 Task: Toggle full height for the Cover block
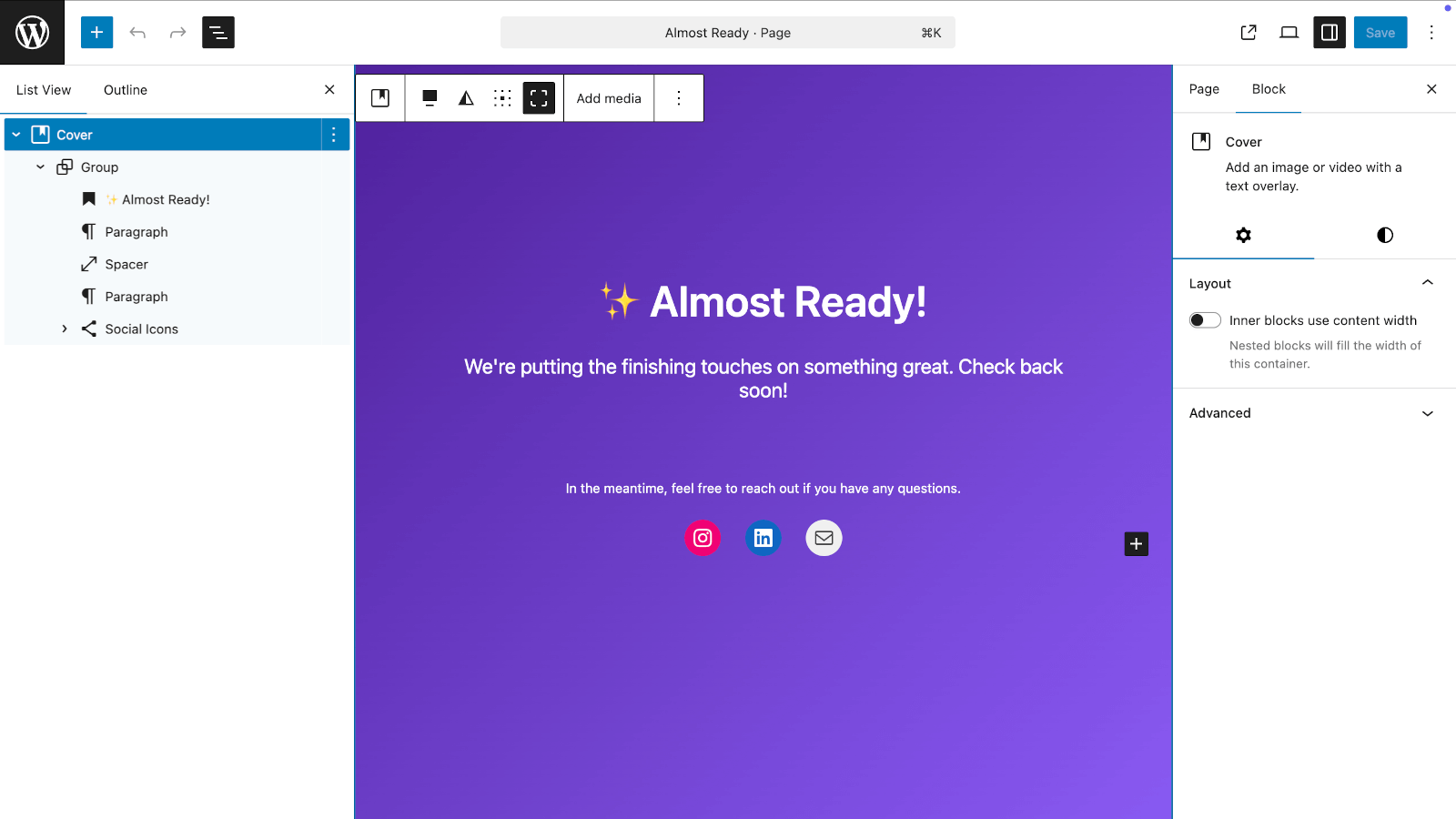coord(540,97)
